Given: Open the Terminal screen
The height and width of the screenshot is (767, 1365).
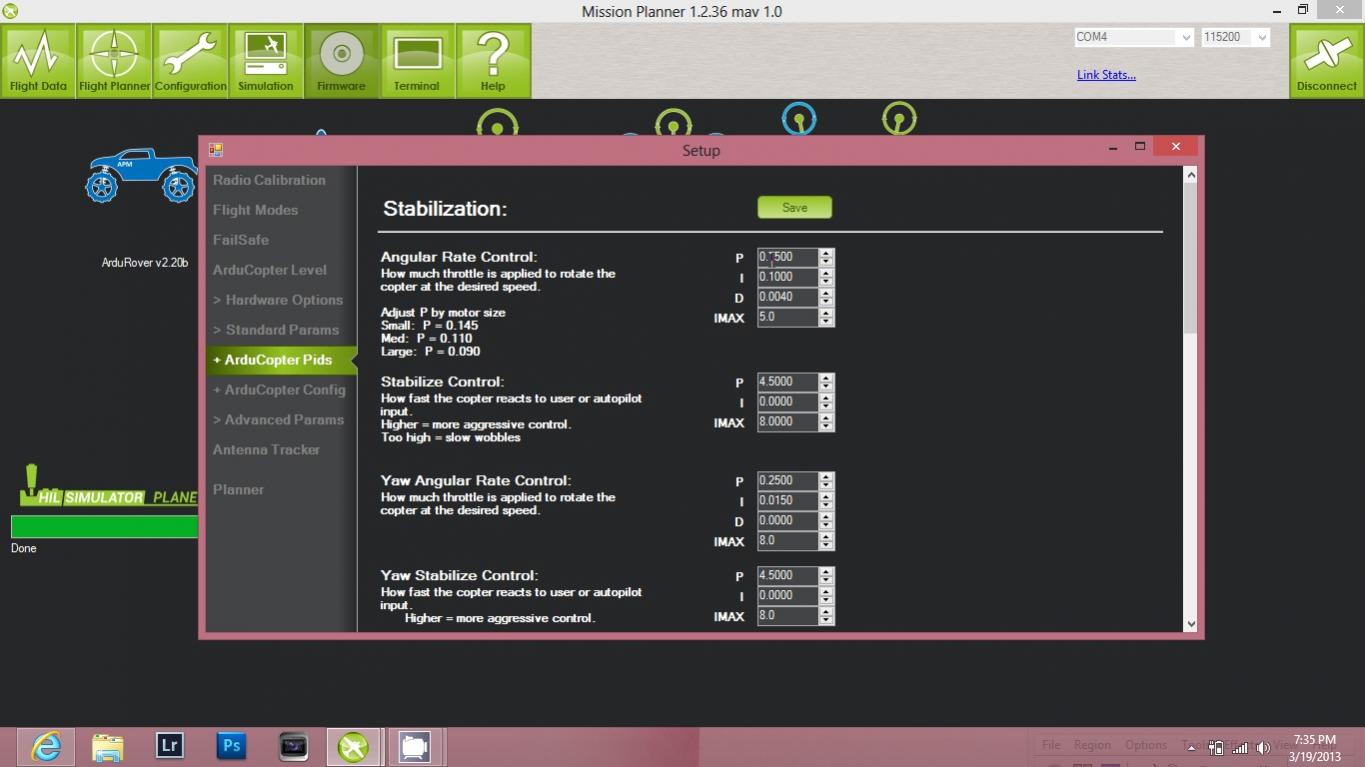Looking at the screenshot, I should (417, 61).
